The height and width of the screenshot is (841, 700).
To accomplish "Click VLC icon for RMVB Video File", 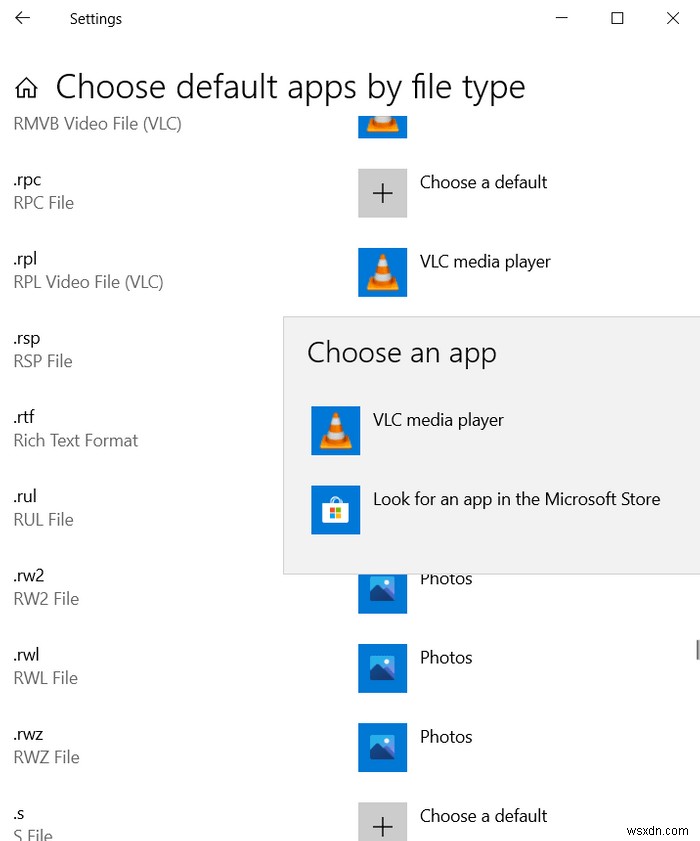I will (382, 127).
